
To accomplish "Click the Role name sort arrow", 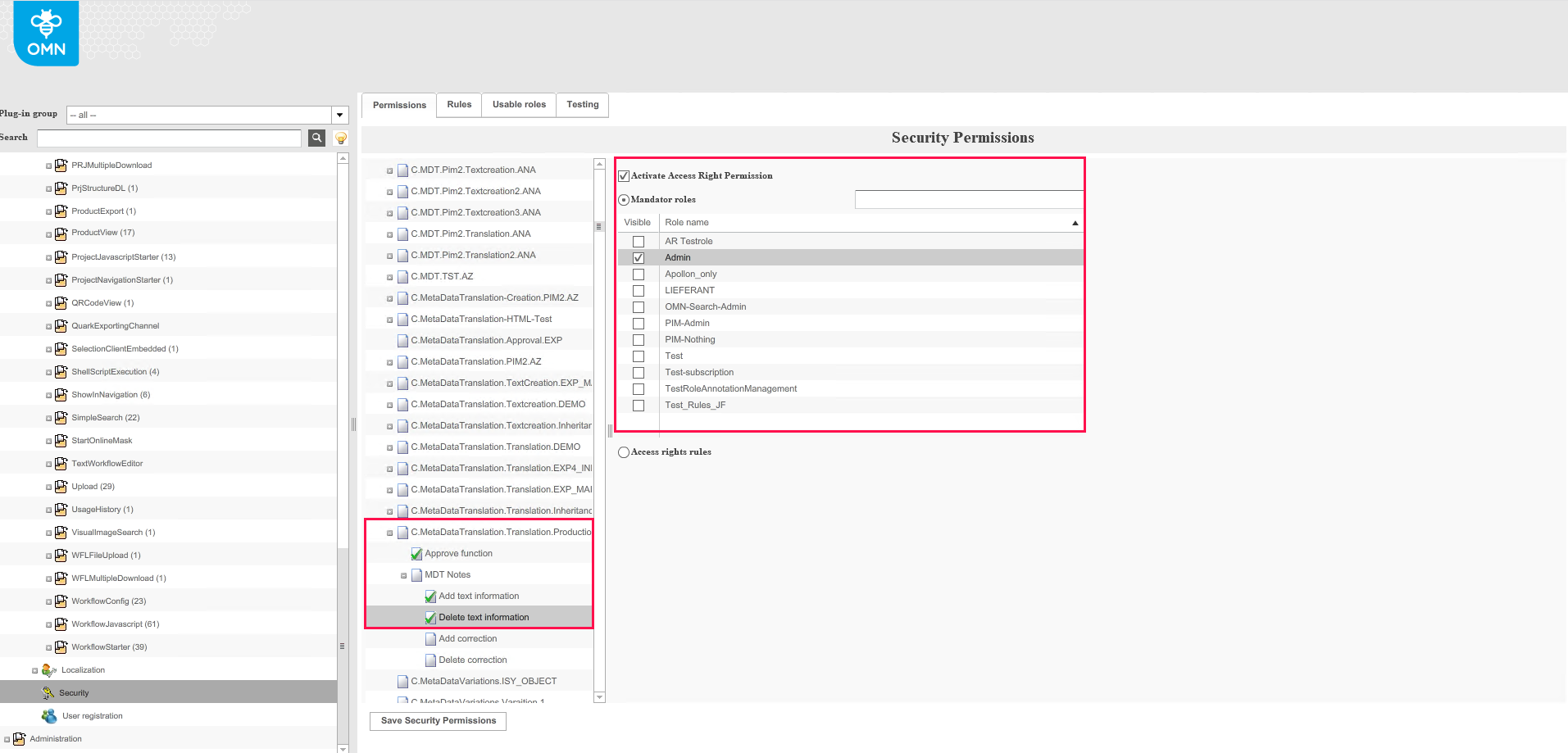I will 1075,222.
